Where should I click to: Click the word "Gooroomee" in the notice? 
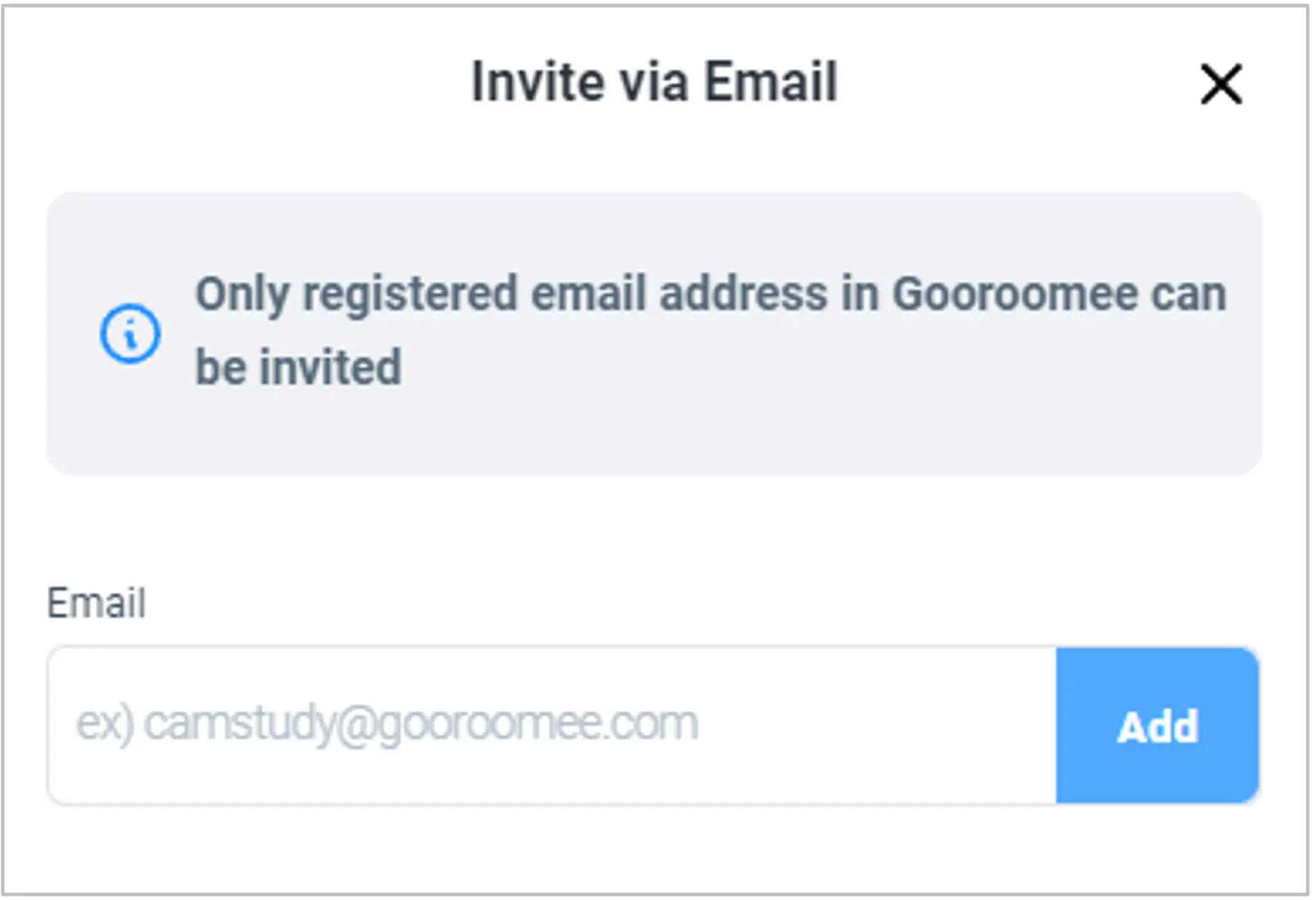click(x=1014, y=294)
